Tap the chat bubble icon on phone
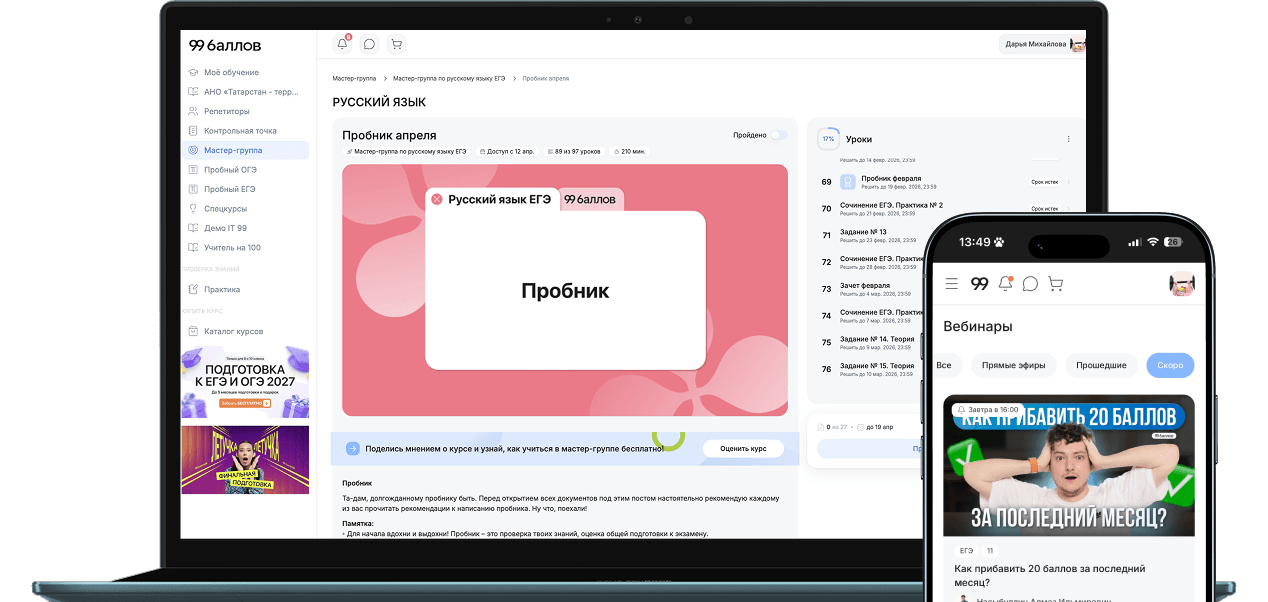Viewport: 1268px width, 602px height. pyautogui.click(x=1030, y=284)
